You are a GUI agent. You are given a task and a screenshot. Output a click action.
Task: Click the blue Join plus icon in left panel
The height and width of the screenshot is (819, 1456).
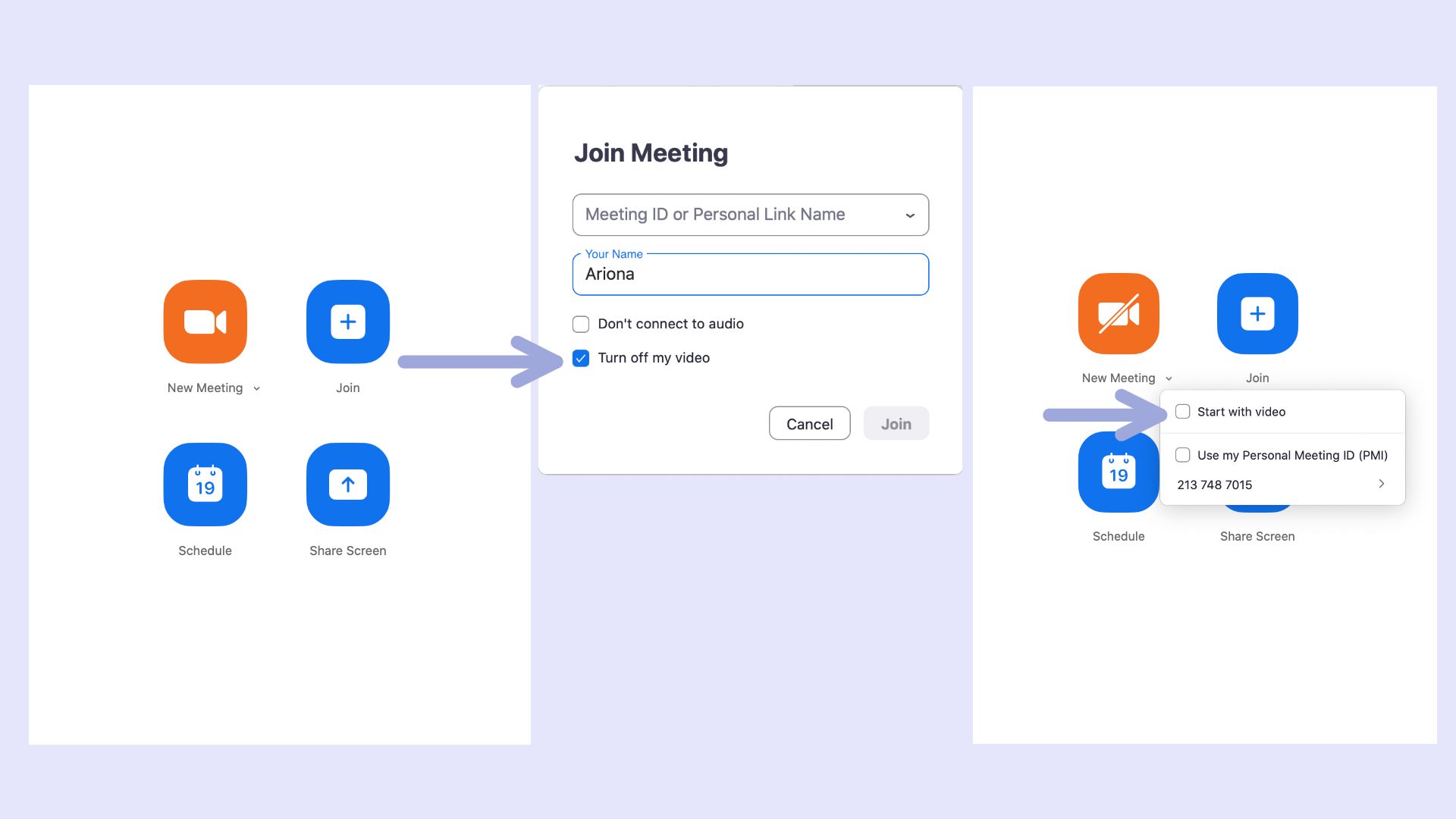(x=347, y=322)
